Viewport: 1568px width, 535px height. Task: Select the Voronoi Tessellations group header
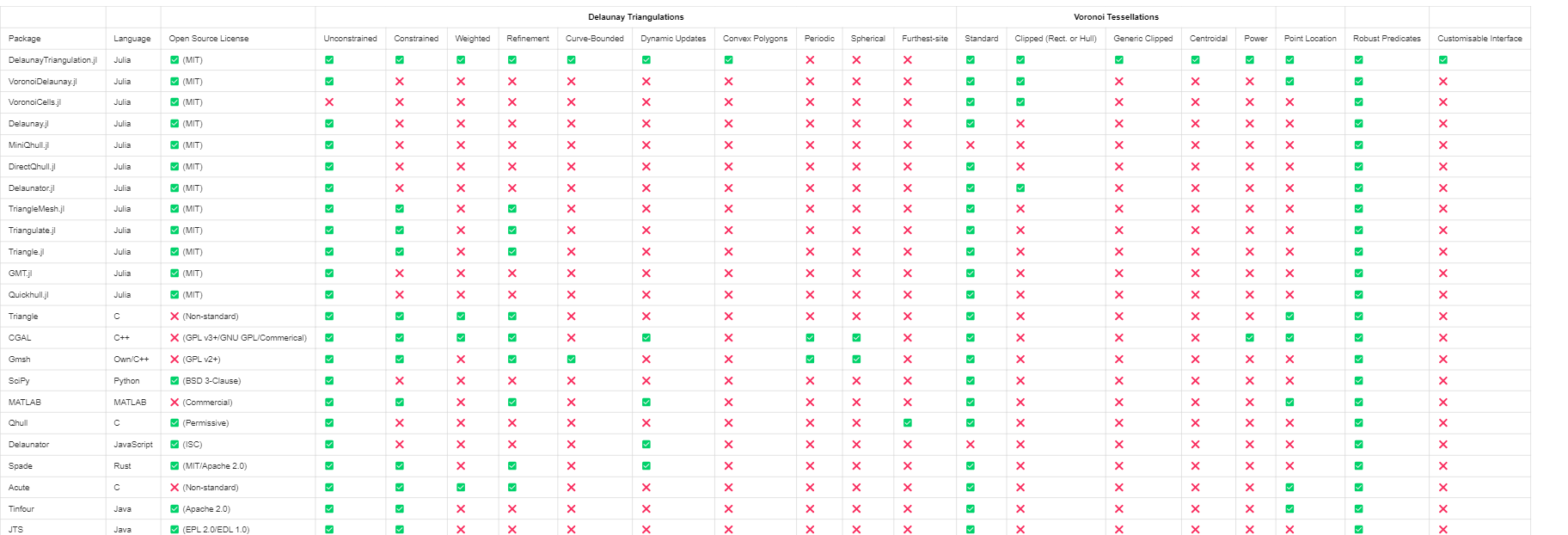pyautogui.click(x=1115, y=17)
